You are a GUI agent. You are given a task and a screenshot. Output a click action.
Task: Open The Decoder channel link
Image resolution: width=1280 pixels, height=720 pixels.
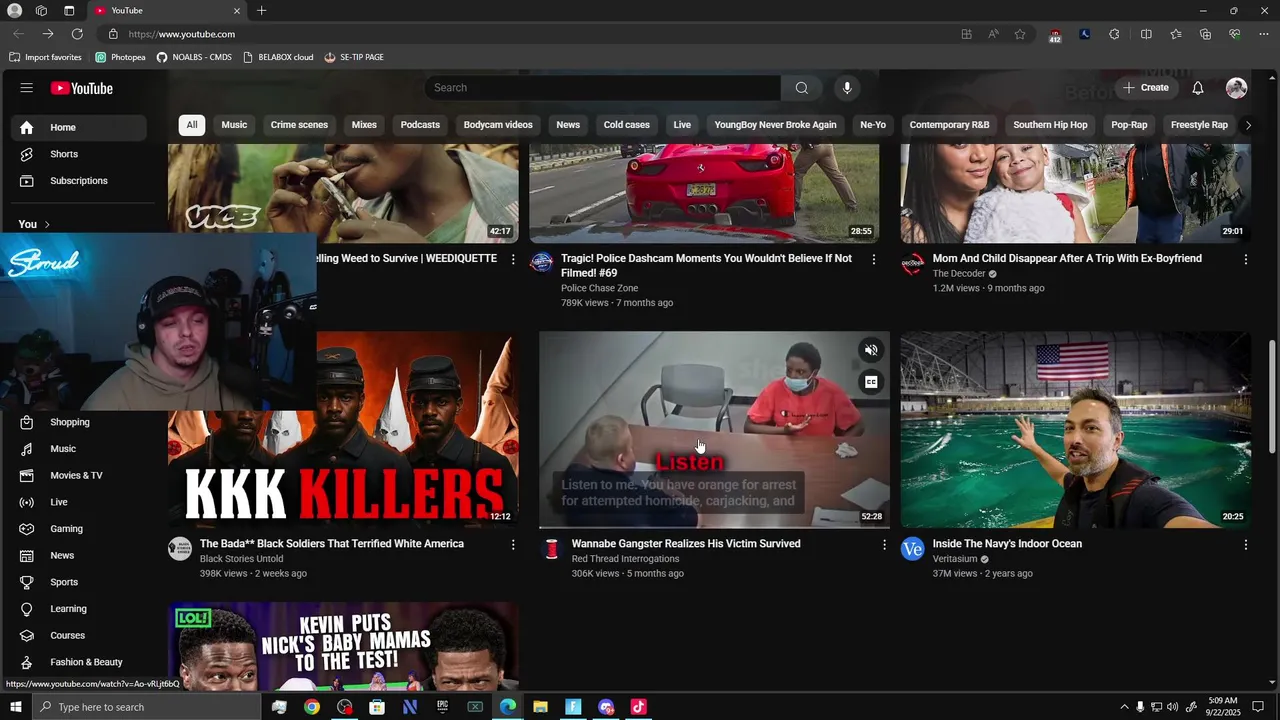click(959, 274)
